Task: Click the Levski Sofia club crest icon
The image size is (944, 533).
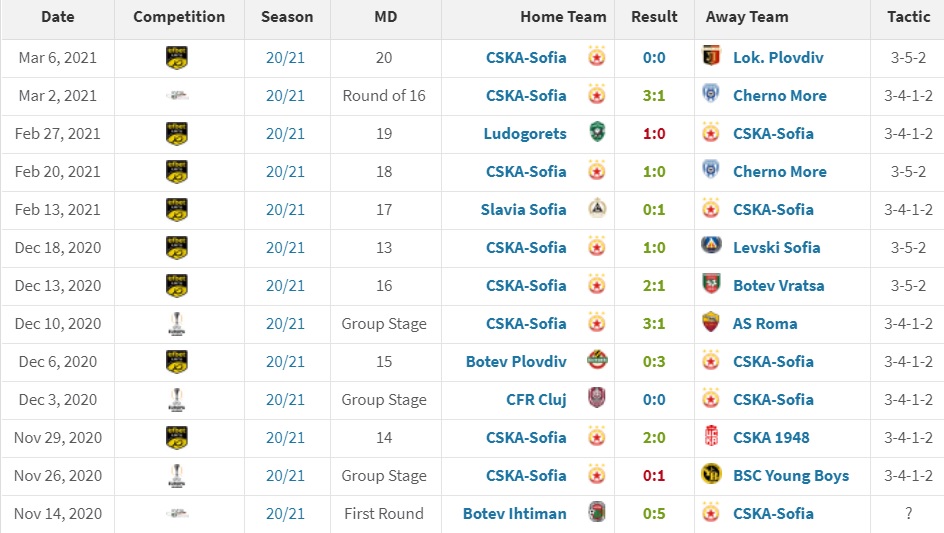Action: [711, 247]
